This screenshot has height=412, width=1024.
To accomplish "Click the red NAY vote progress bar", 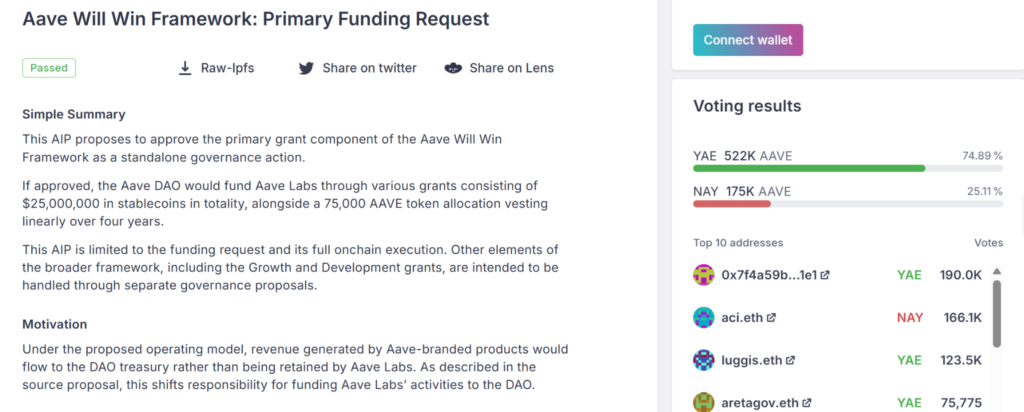I will 731,203.
